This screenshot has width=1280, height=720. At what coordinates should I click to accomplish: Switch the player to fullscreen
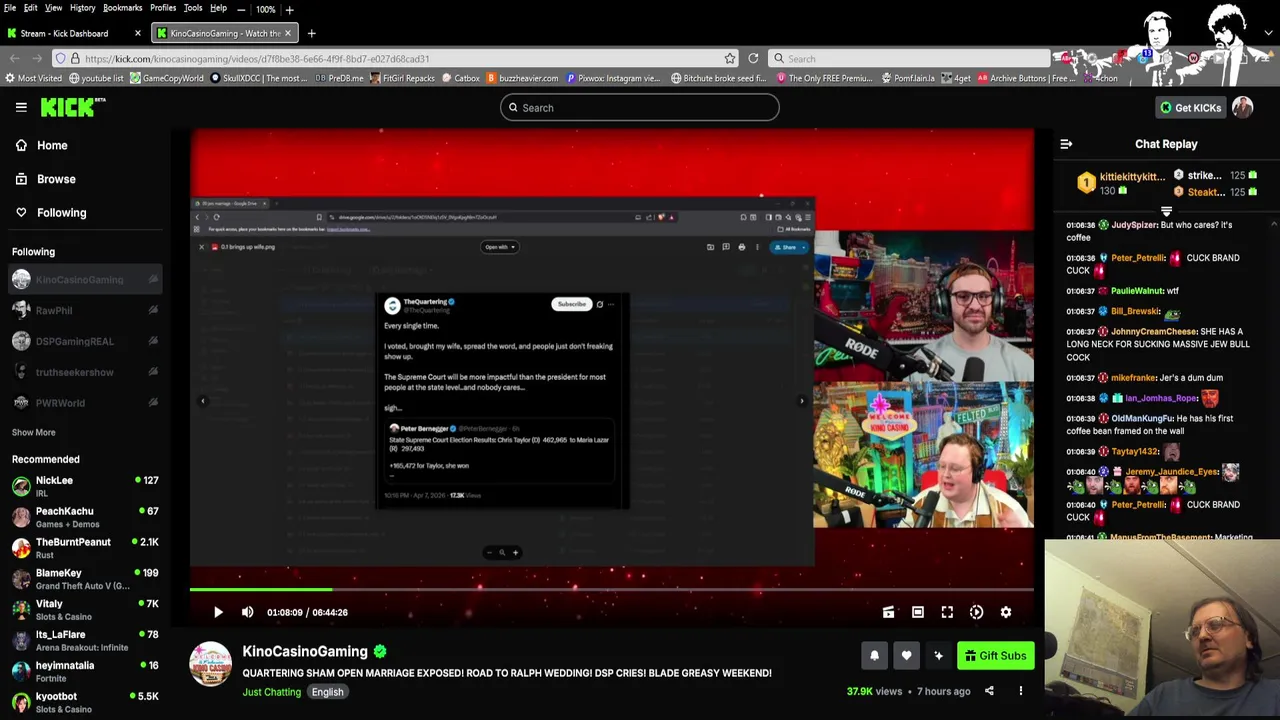[947, 612]
